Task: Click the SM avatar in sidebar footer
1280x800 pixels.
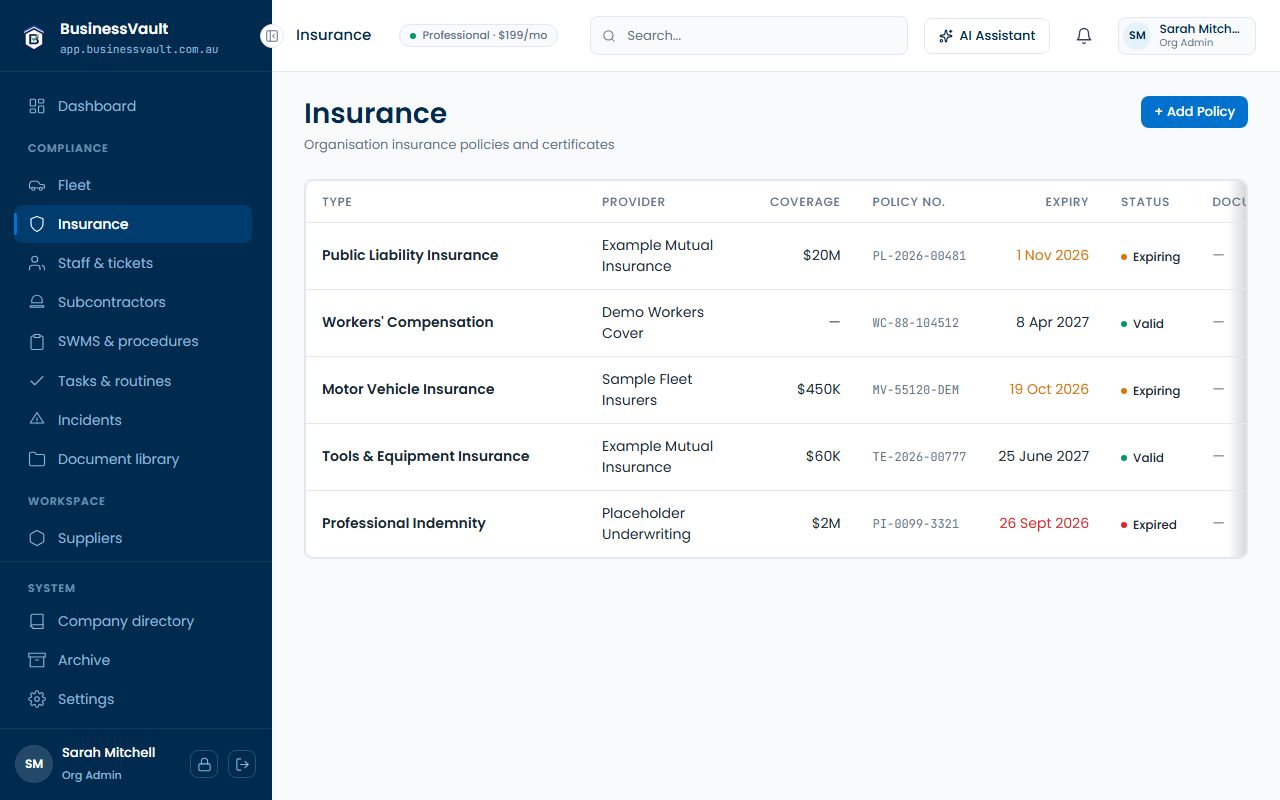Action: tap(34, 764)
